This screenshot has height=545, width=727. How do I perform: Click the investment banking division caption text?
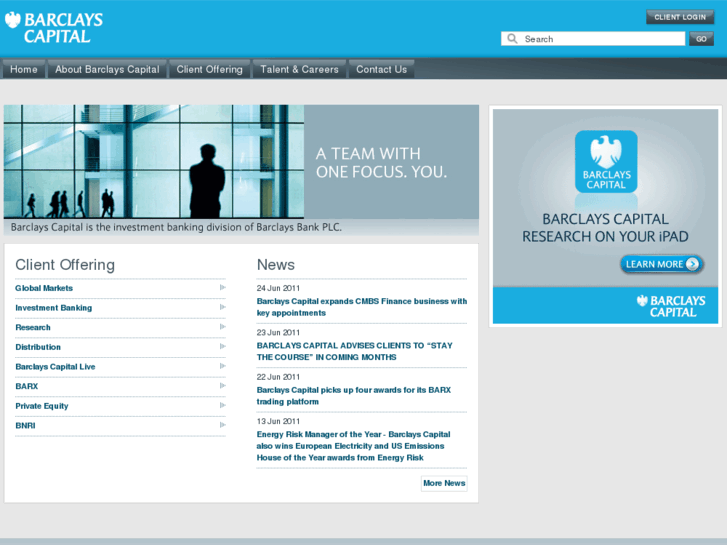[x=176, y=227]
